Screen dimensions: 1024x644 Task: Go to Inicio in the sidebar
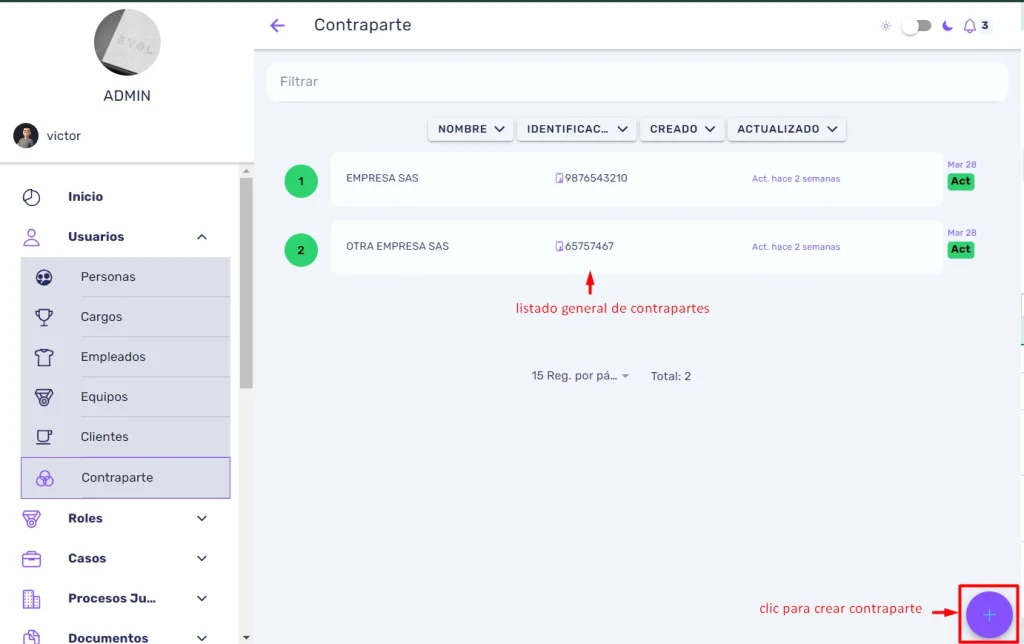(86, 197)
